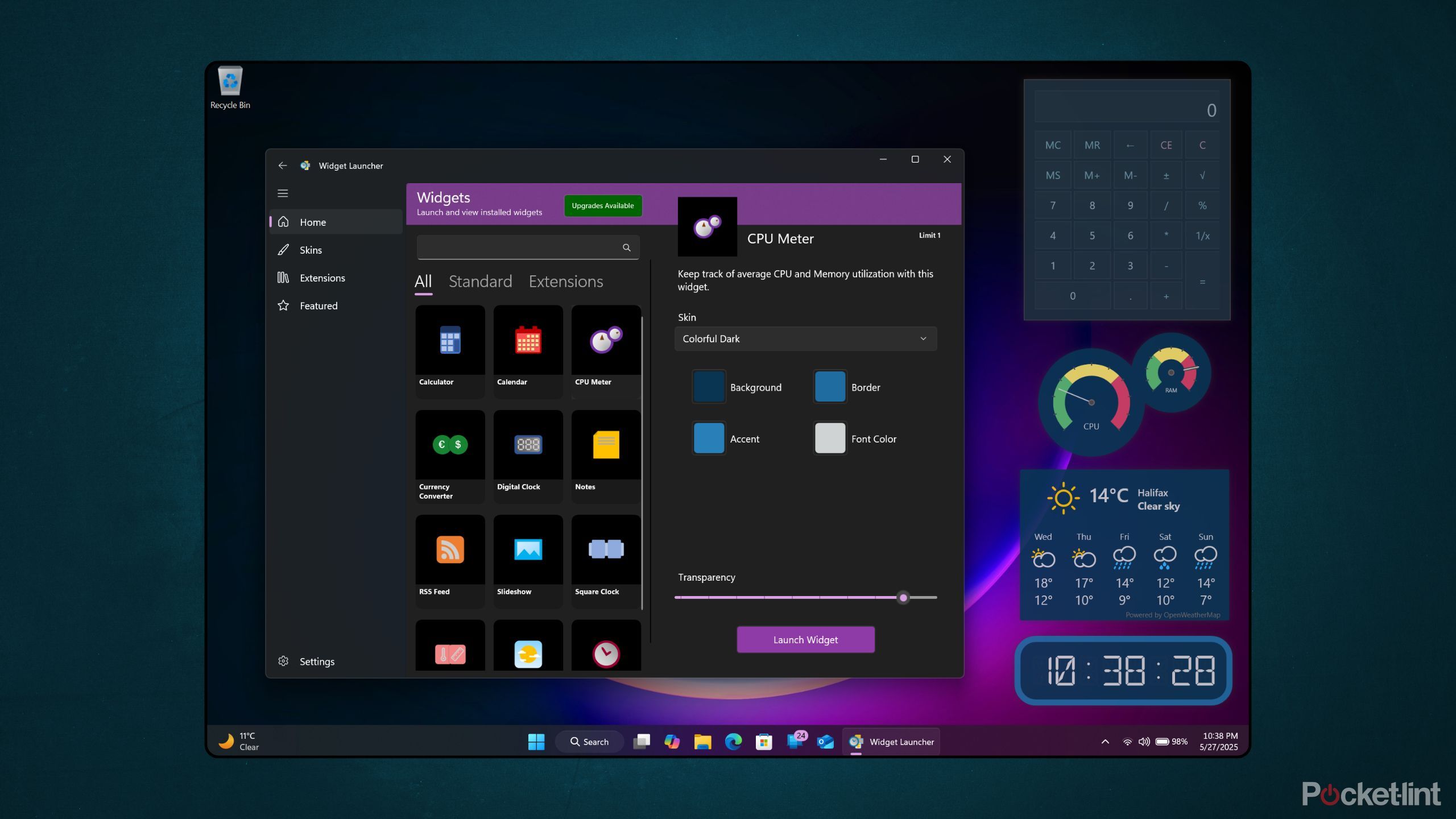Image resolution: width=1456 pixels, height=819 pixels.
Task: Click the hamburger menu icon in sidebar
Action: (x=283, y=193)
